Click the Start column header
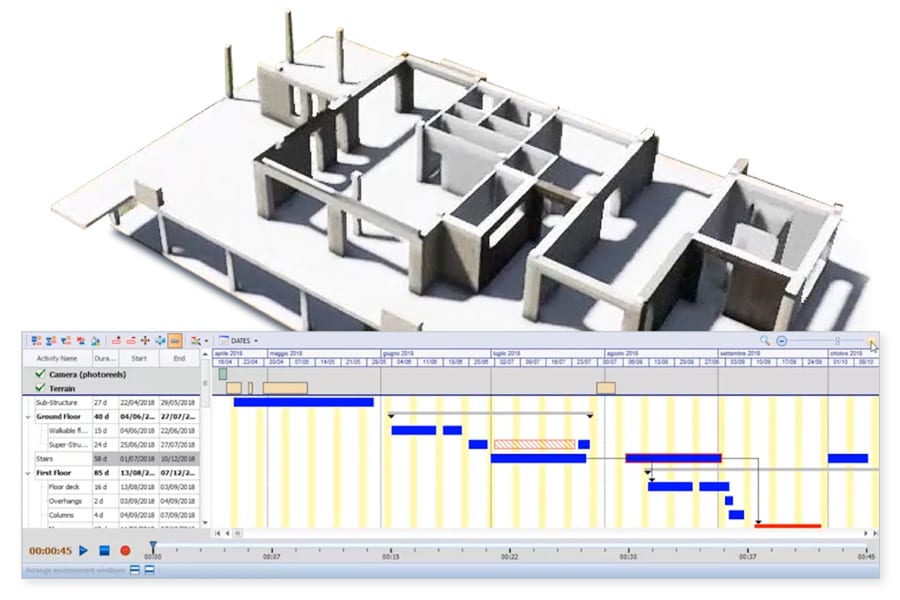Image resolution: width=900 pixels, height=600 pixels. tap(141, 357)
